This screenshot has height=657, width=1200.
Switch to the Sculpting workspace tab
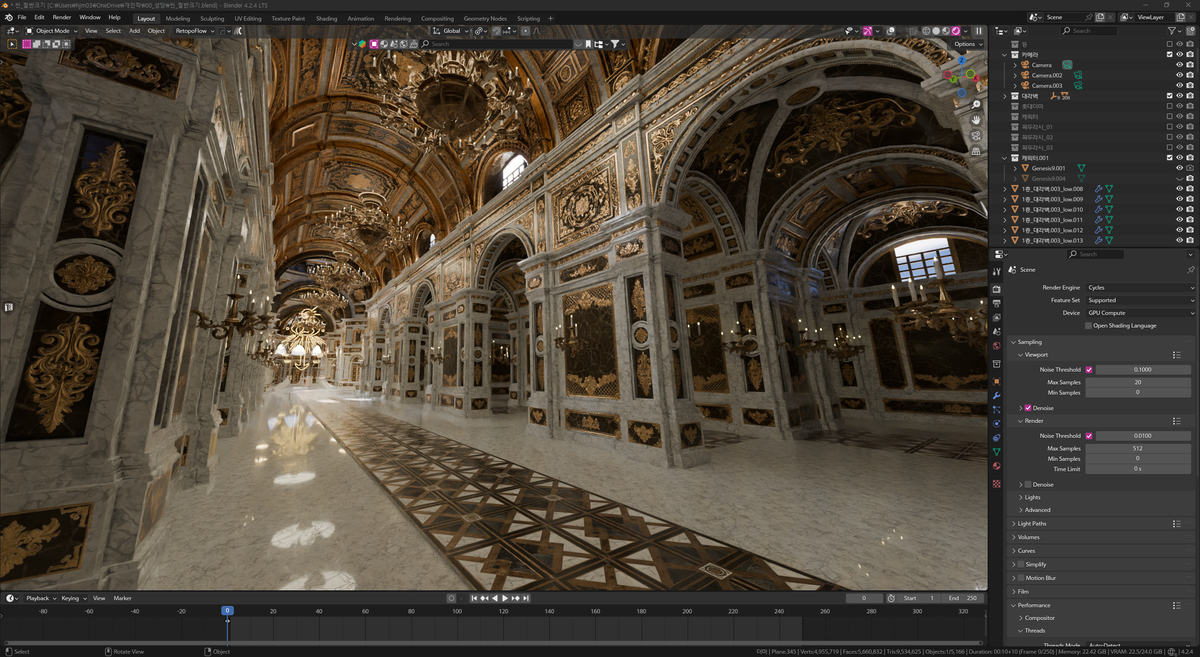pyautogui.click(x=212, y=18)
